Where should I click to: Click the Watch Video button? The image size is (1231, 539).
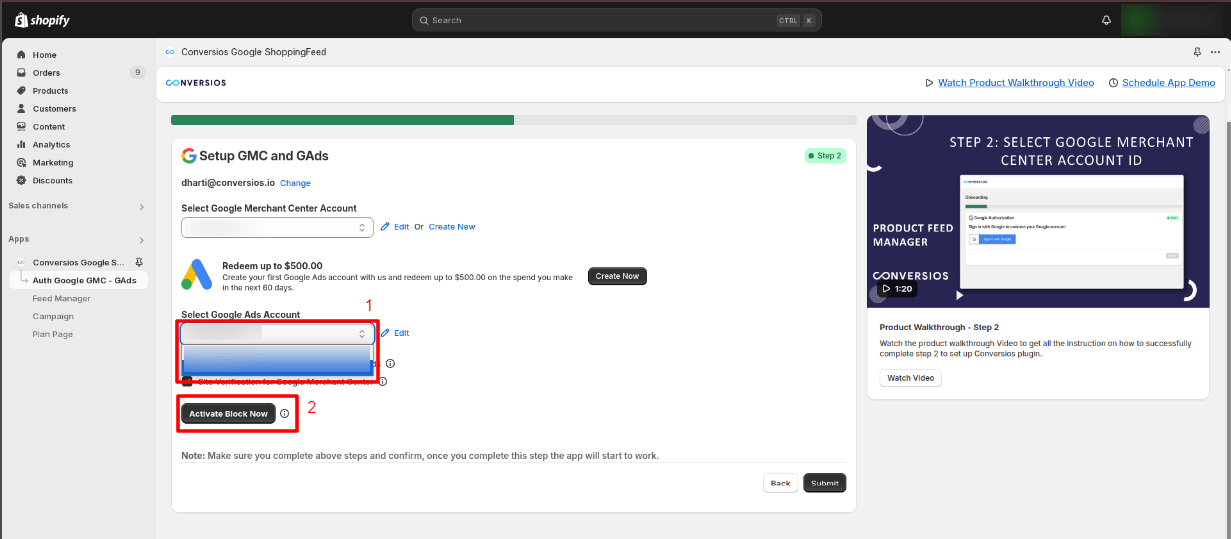coord(911,378)
